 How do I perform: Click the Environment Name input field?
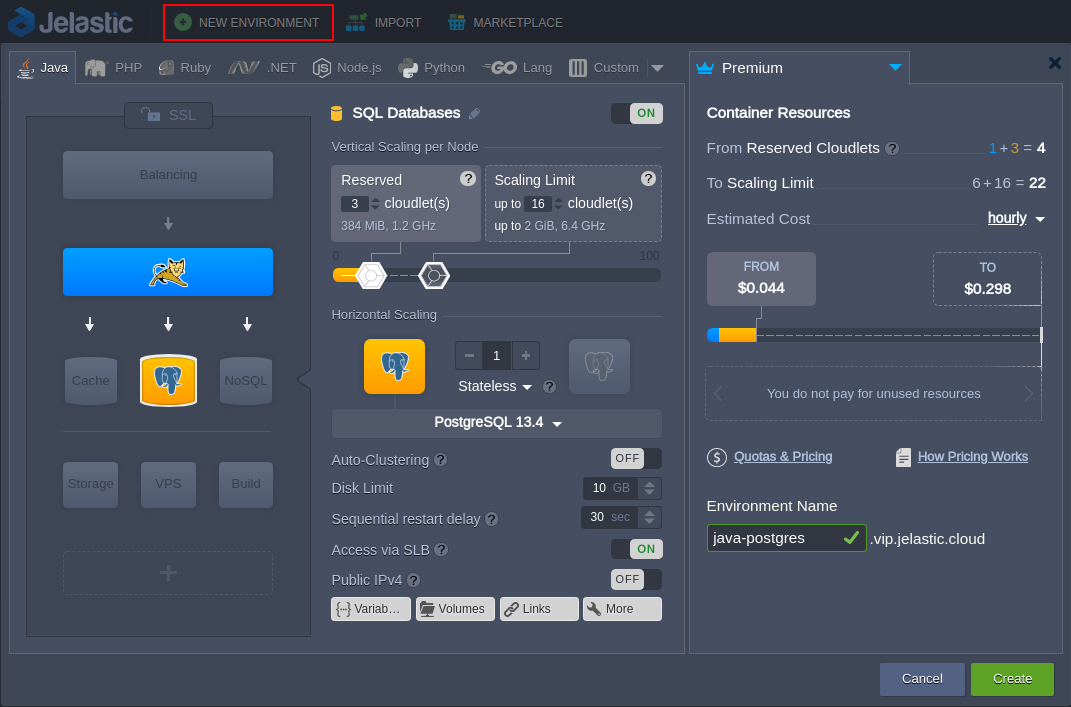(x=786, y=538)
